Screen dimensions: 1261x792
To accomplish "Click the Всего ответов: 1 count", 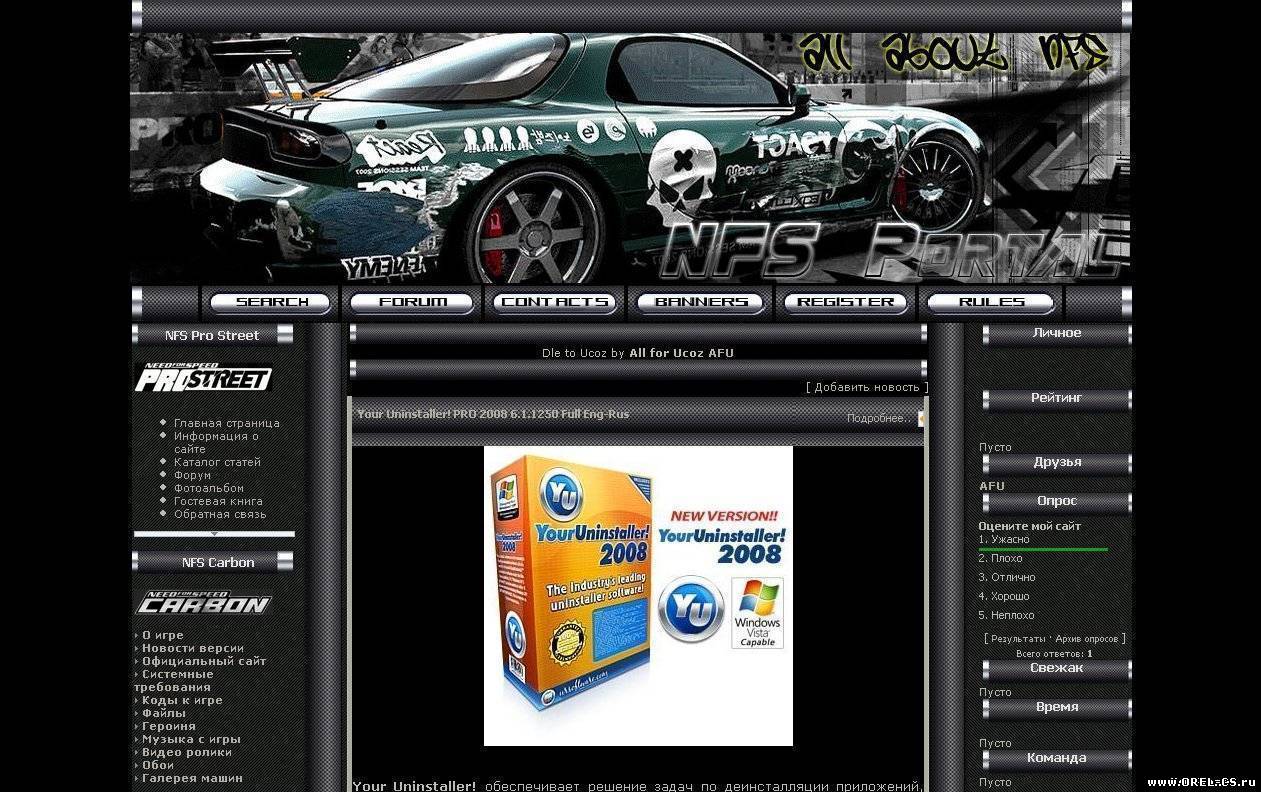I will click(1054, 654).
